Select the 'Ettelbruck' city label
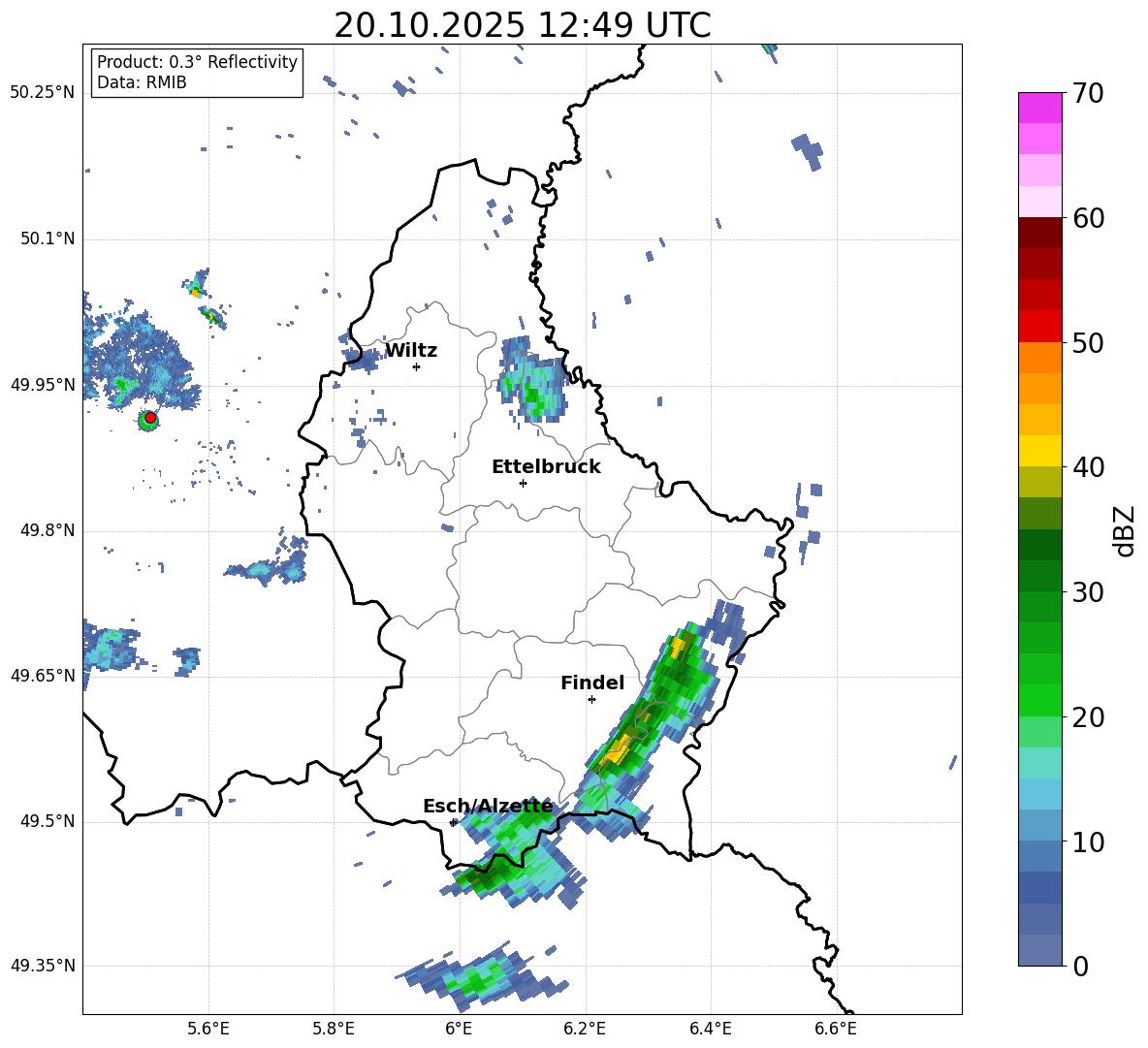 (x=546, y=467)
